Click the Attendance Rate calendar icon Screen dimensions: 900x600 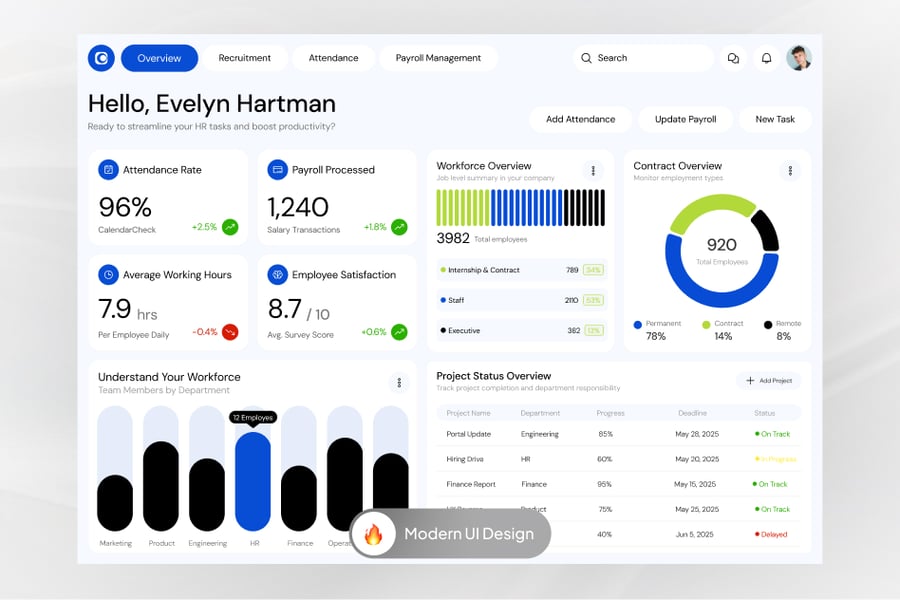108,170
